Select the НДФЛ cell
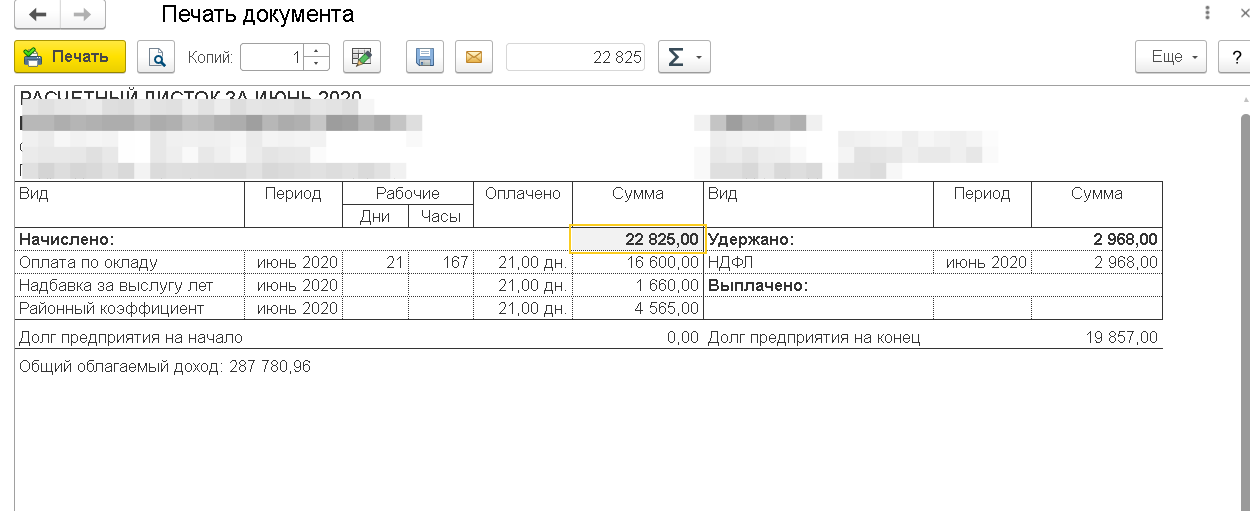Screen dimensions: 1250x511 click(x=819, y=263)
